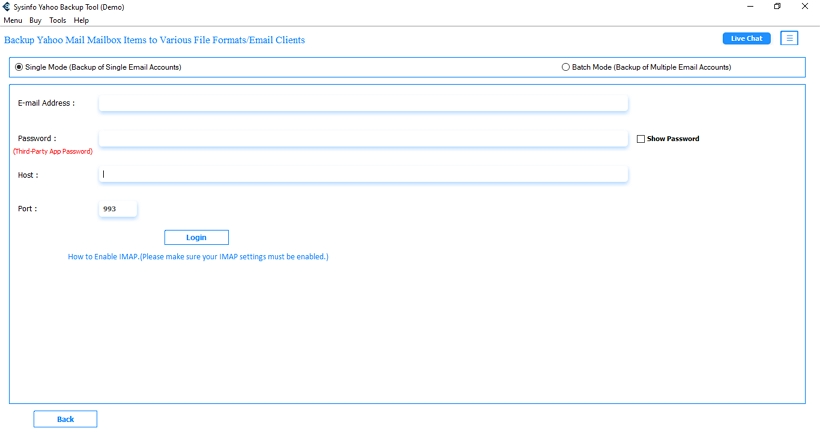Minimize the Sysinfo Yahoo Backup Tool window

[750, 6]
